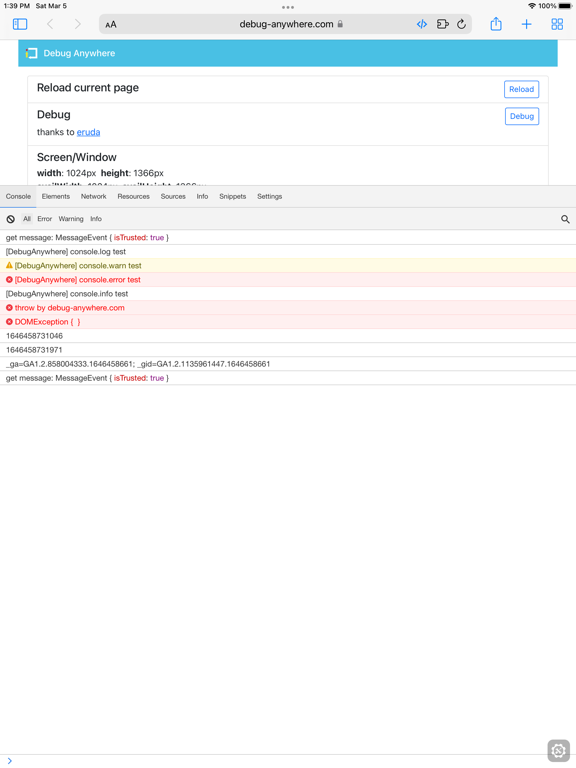This screenshot has height=768, width=576.
Task: Open the AA reader view menu
Action: pos(111,24)
